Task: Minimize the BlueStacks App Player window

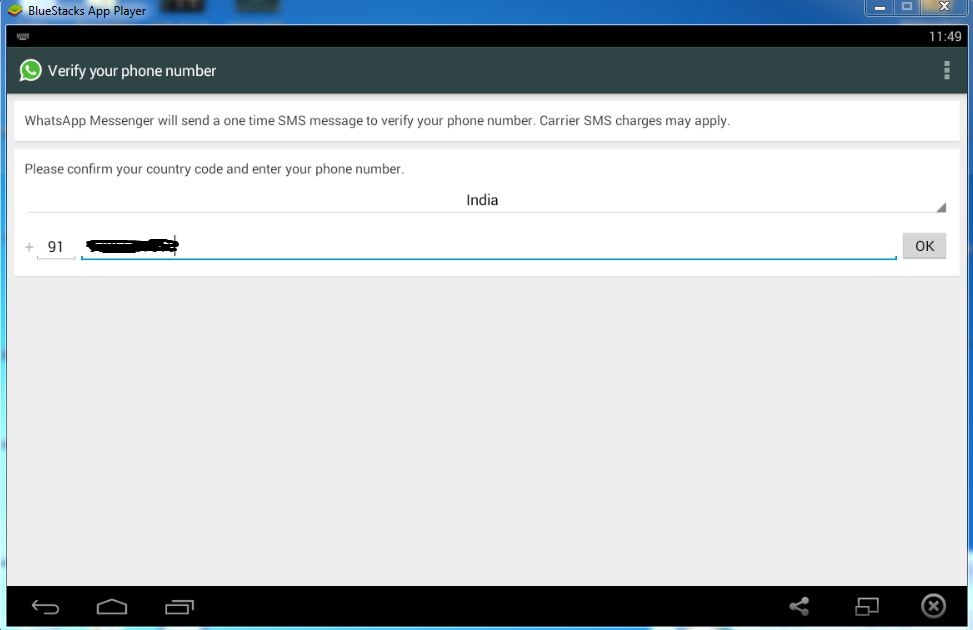Action: point(879,7)
